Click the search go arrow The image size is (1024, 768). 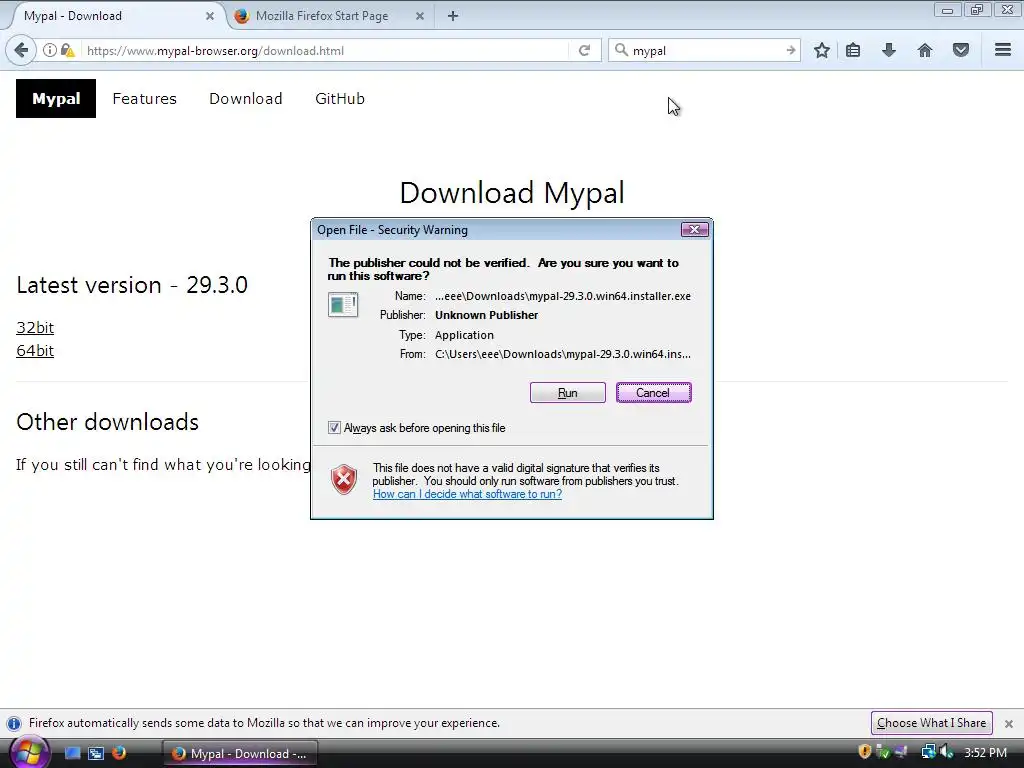coord(790,50)
